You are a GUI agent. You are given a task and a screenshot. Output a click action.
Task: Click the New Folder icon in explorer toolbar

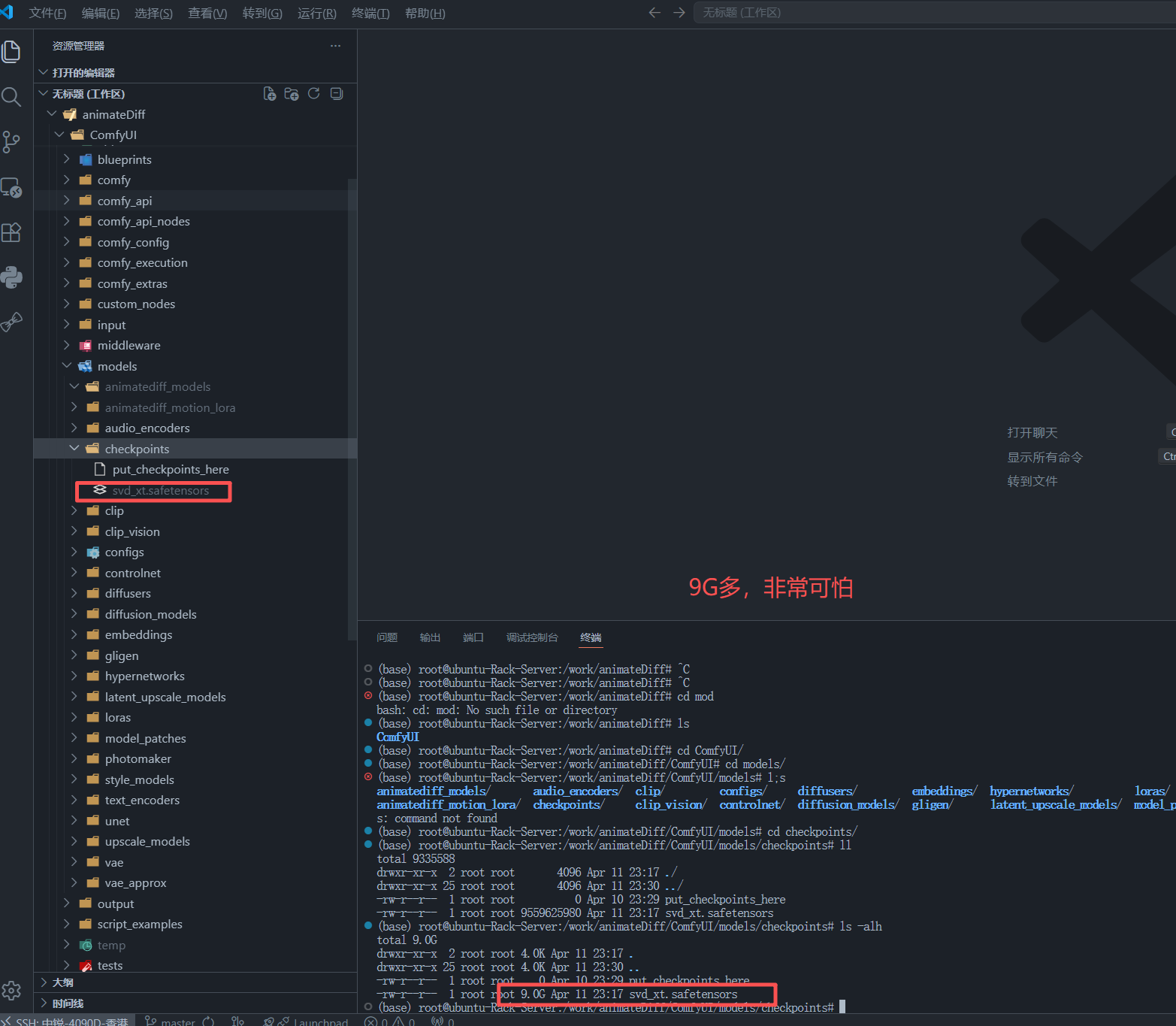[x=292, y=94]
